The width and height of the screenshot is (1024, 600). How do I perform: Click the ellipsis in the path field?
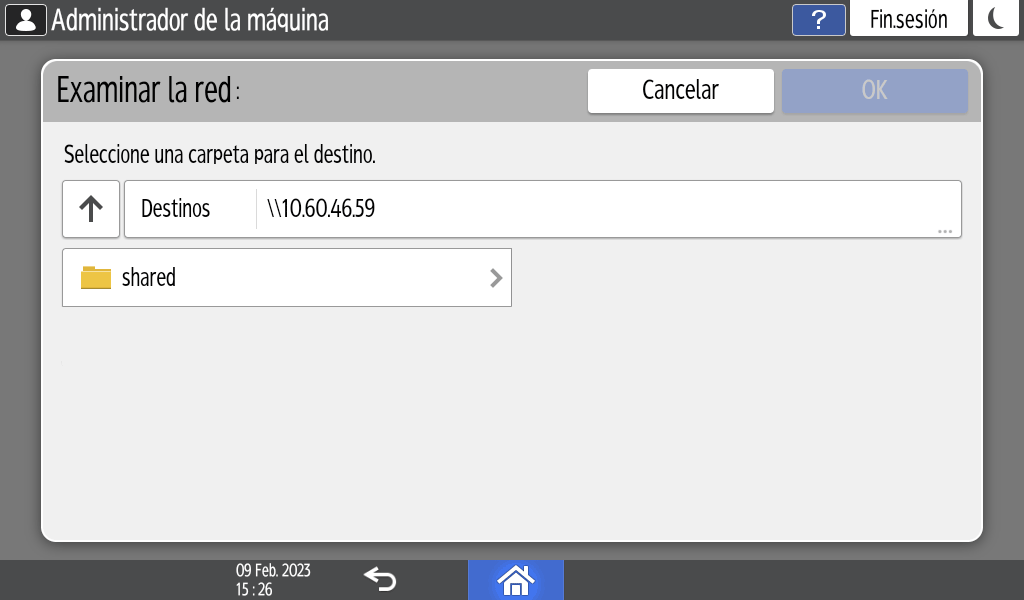click(944, 231)
